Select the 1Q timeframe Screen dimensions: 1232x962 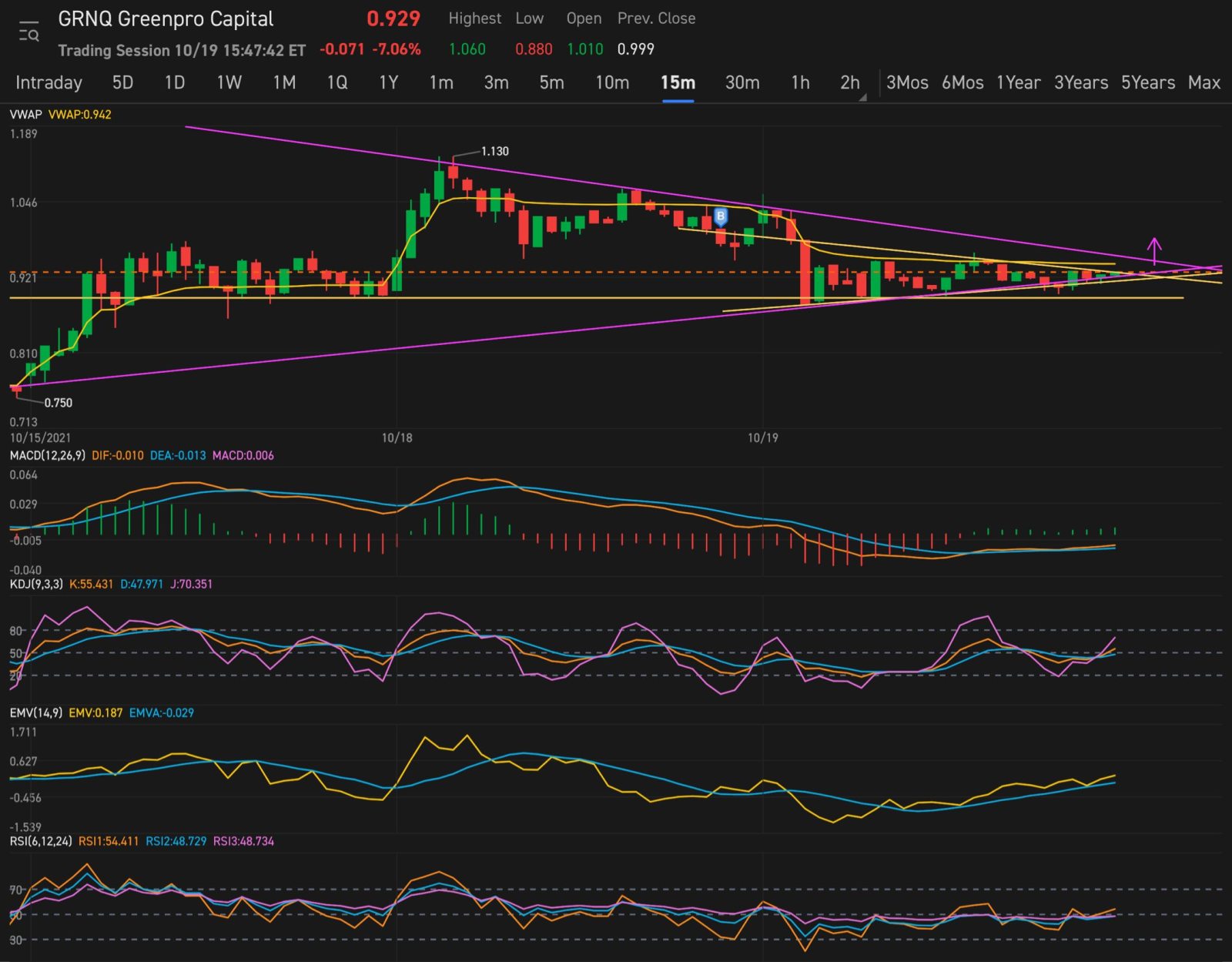337,82
